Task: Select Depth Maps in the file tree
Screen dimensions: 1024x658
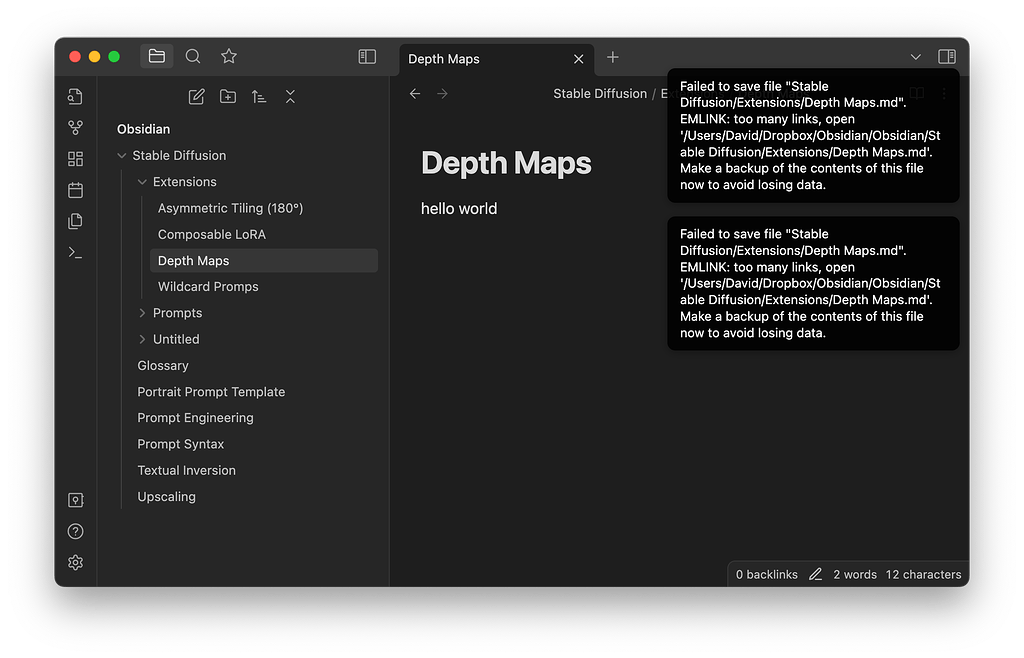Action: (x=264, y=260)
